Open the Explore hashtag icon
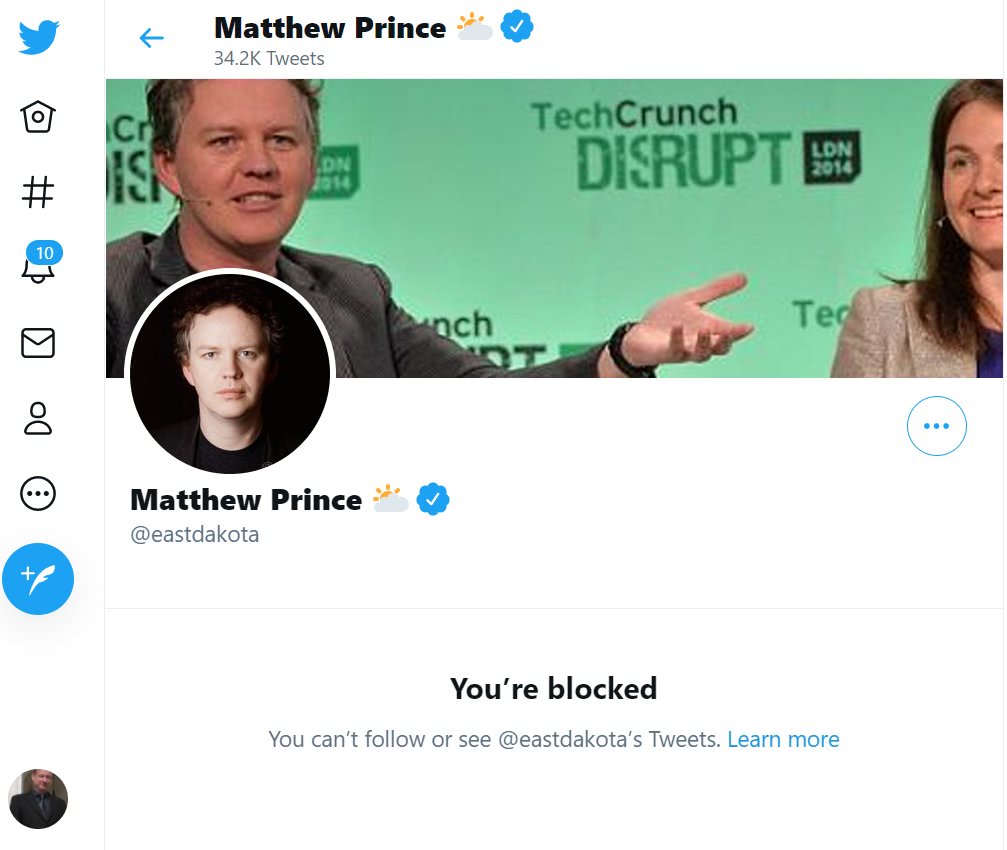Viewport: 1007px width, 850px height. click(38, 191)
